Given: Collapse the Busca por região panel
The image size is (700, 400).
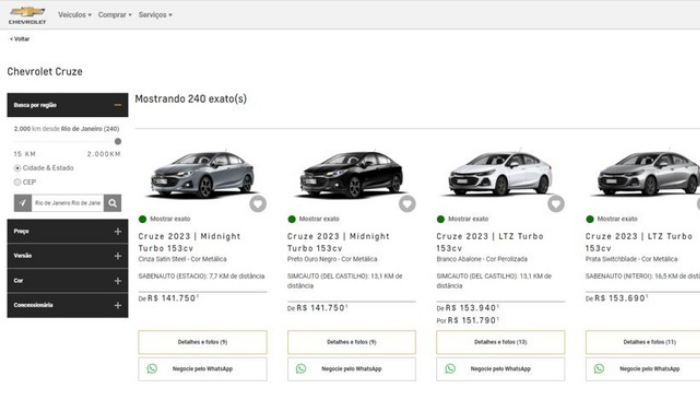Looking at the screenshot, I should [117, 104].
